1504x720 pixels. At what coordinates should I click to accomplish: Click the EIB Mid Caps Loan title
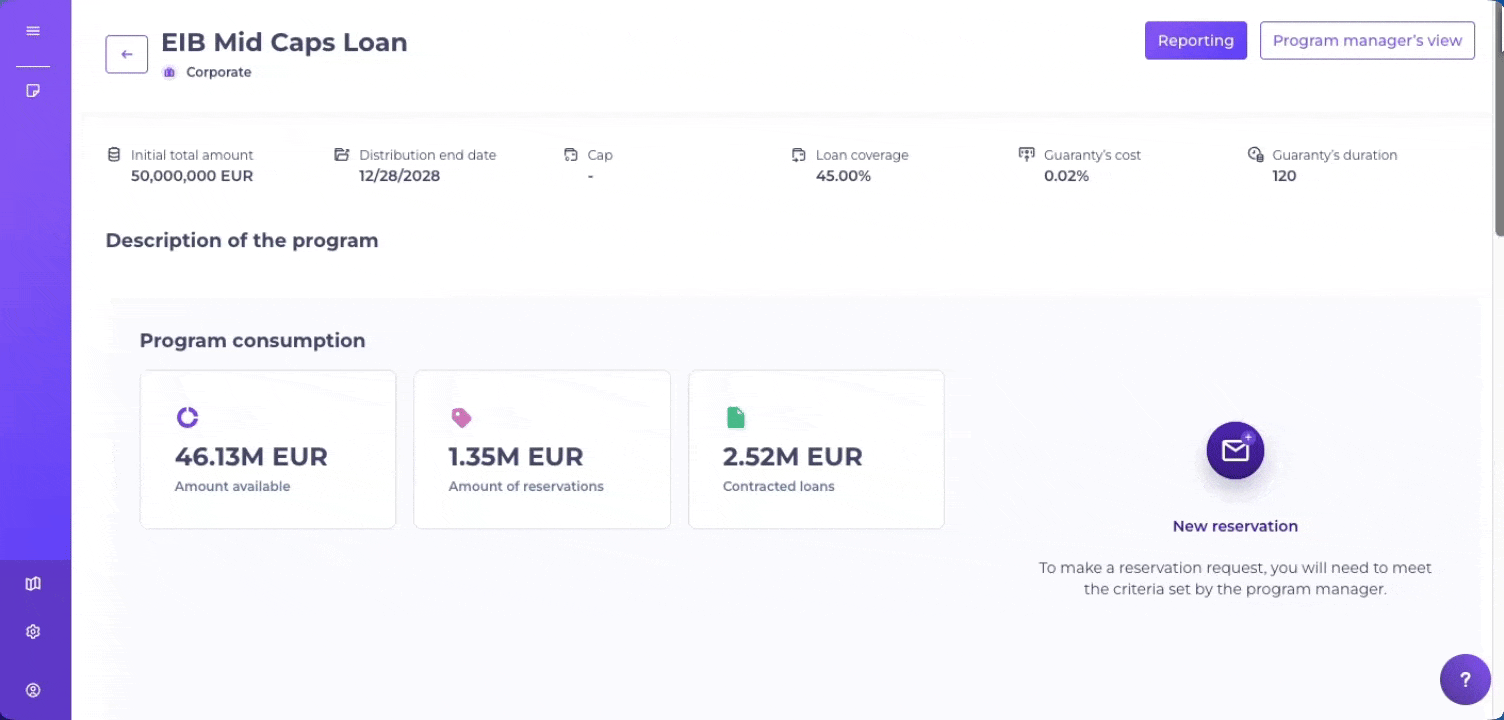(x=284, y=43)
